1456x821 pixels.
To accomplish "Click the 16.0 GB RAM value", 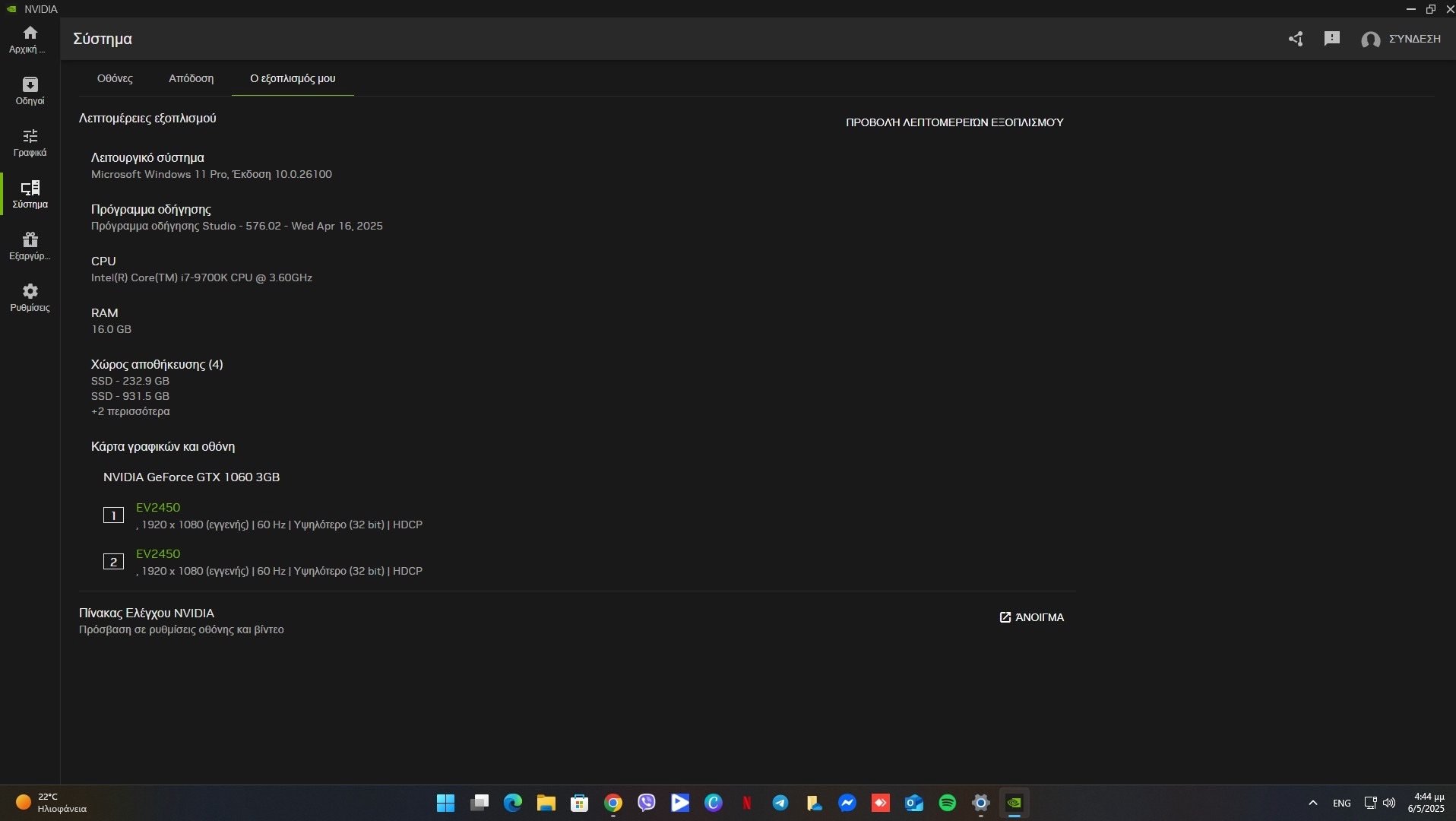I will tap(111, 329).
